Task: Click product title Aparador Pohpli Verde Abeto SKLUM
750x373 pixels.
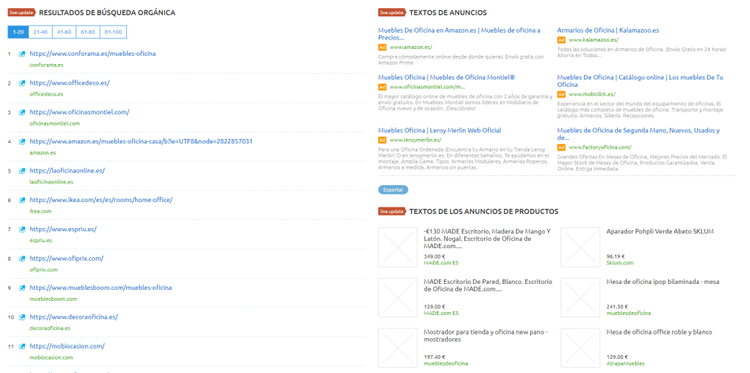Action: [660, 231]
